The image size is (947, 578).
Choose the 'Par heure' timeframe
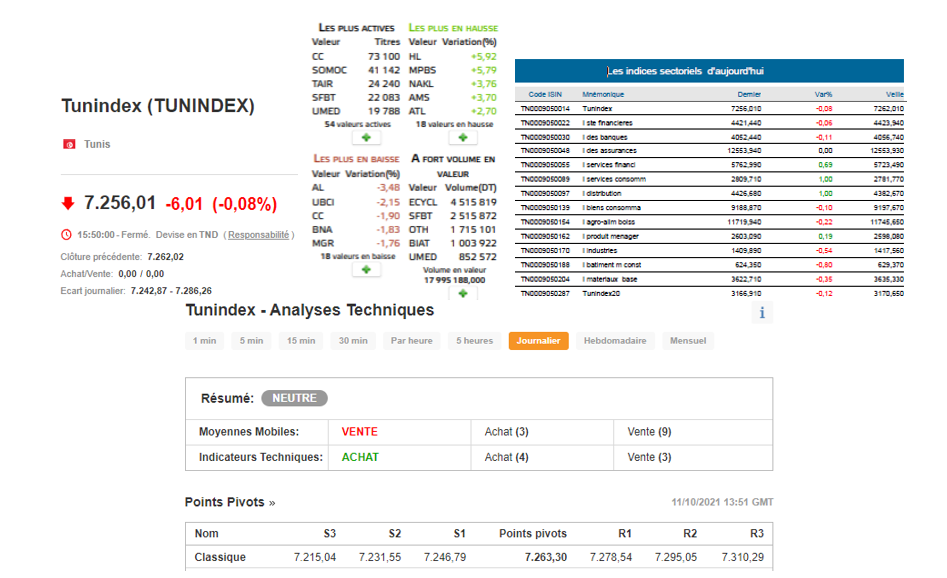point(411,341)
